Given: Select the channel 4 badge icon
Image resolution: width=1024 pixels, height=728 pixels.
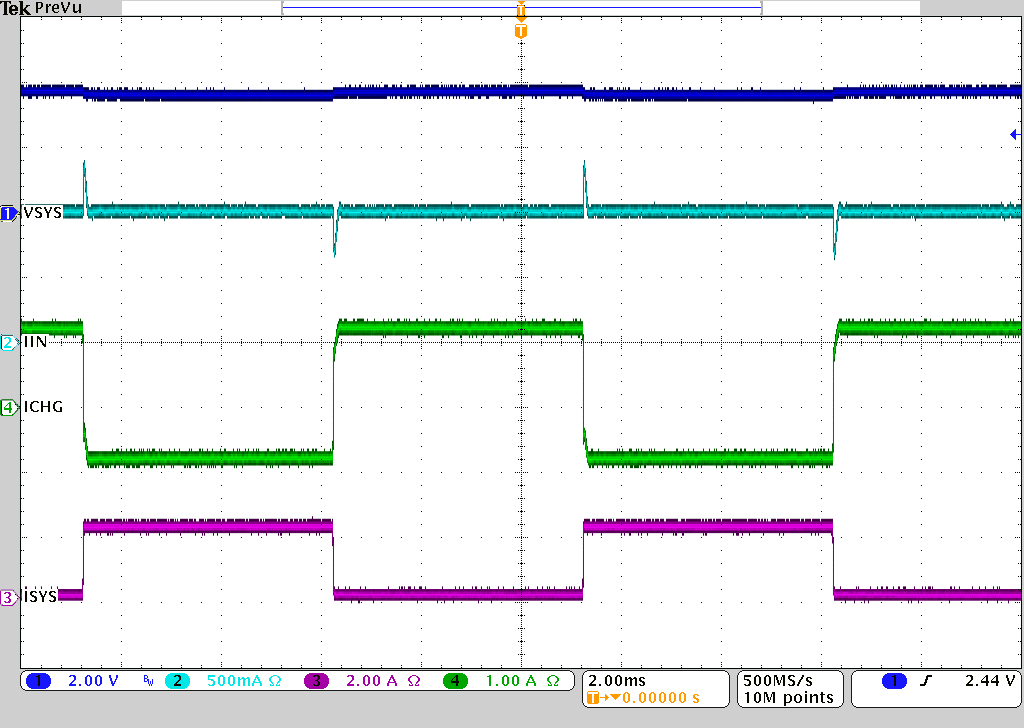Looking at the screenshot, I should pos(455,681).
